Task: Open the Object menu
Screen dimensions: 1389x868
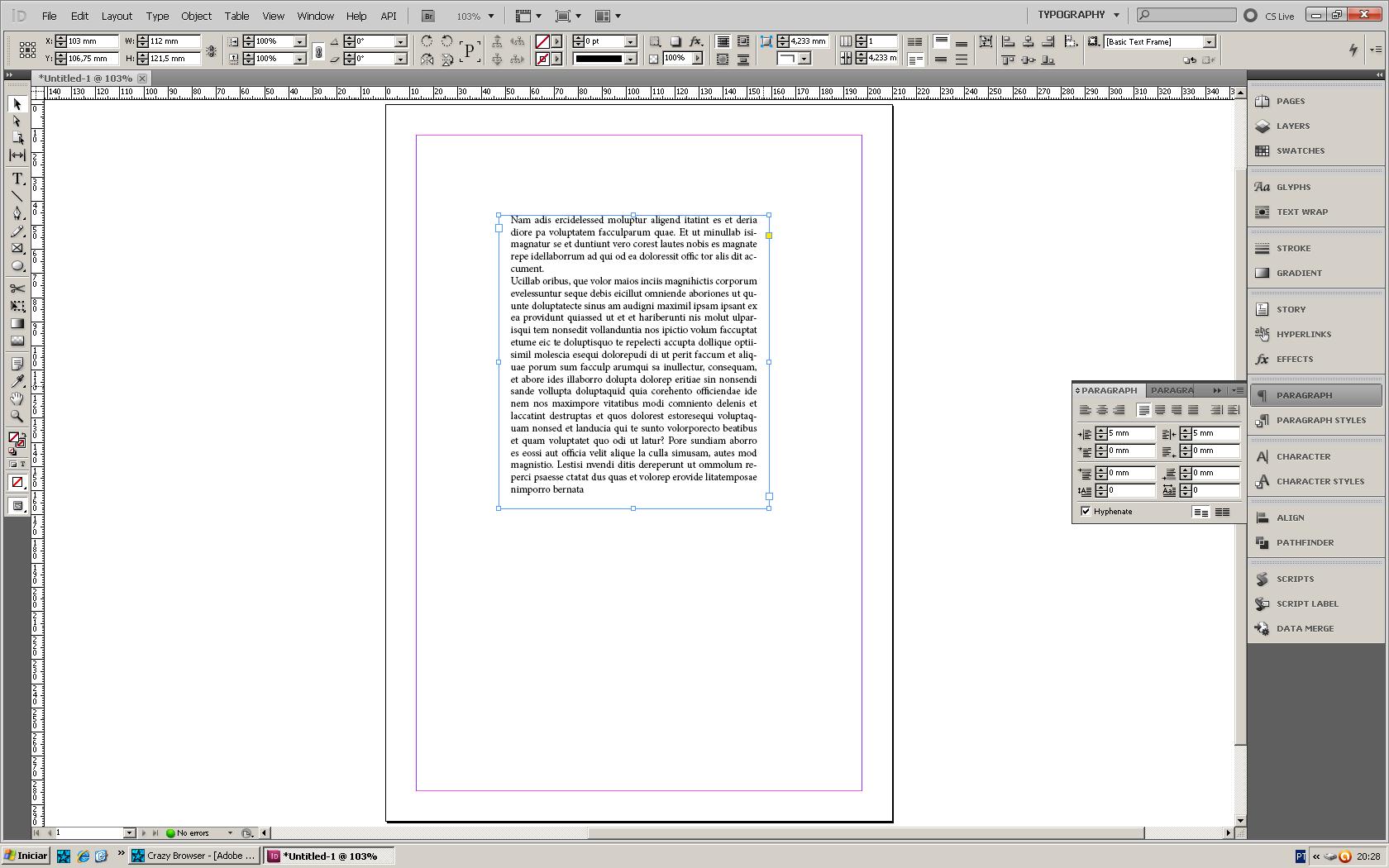Action: 196,16
